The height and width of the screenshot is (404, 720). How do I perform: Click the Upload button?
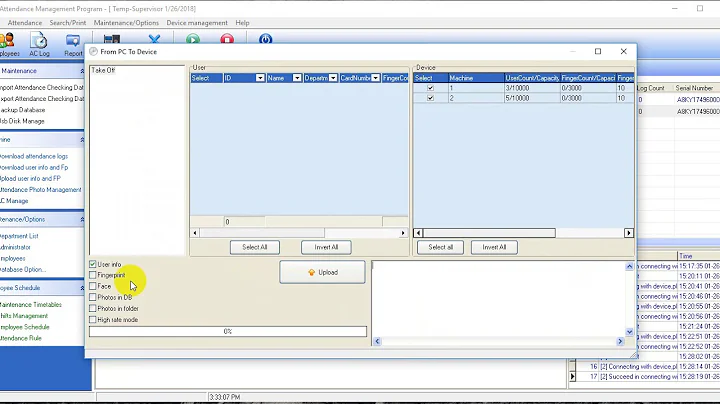[x=322, y=272]
